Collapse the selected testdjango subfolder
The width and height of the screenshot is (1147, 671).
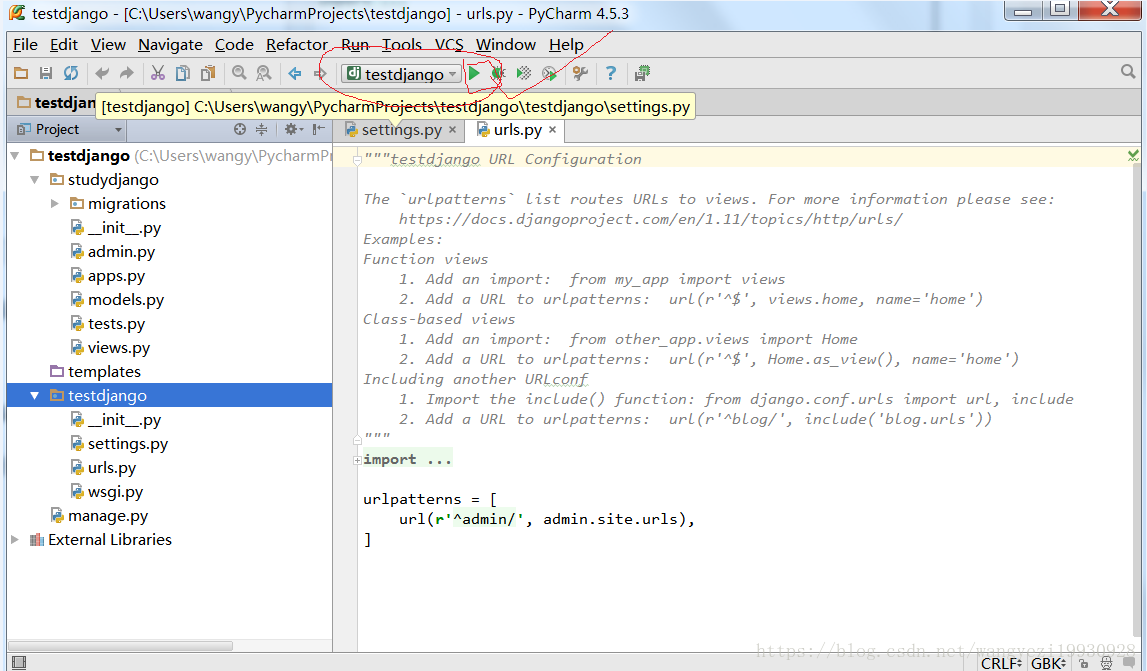click(34, 396)
